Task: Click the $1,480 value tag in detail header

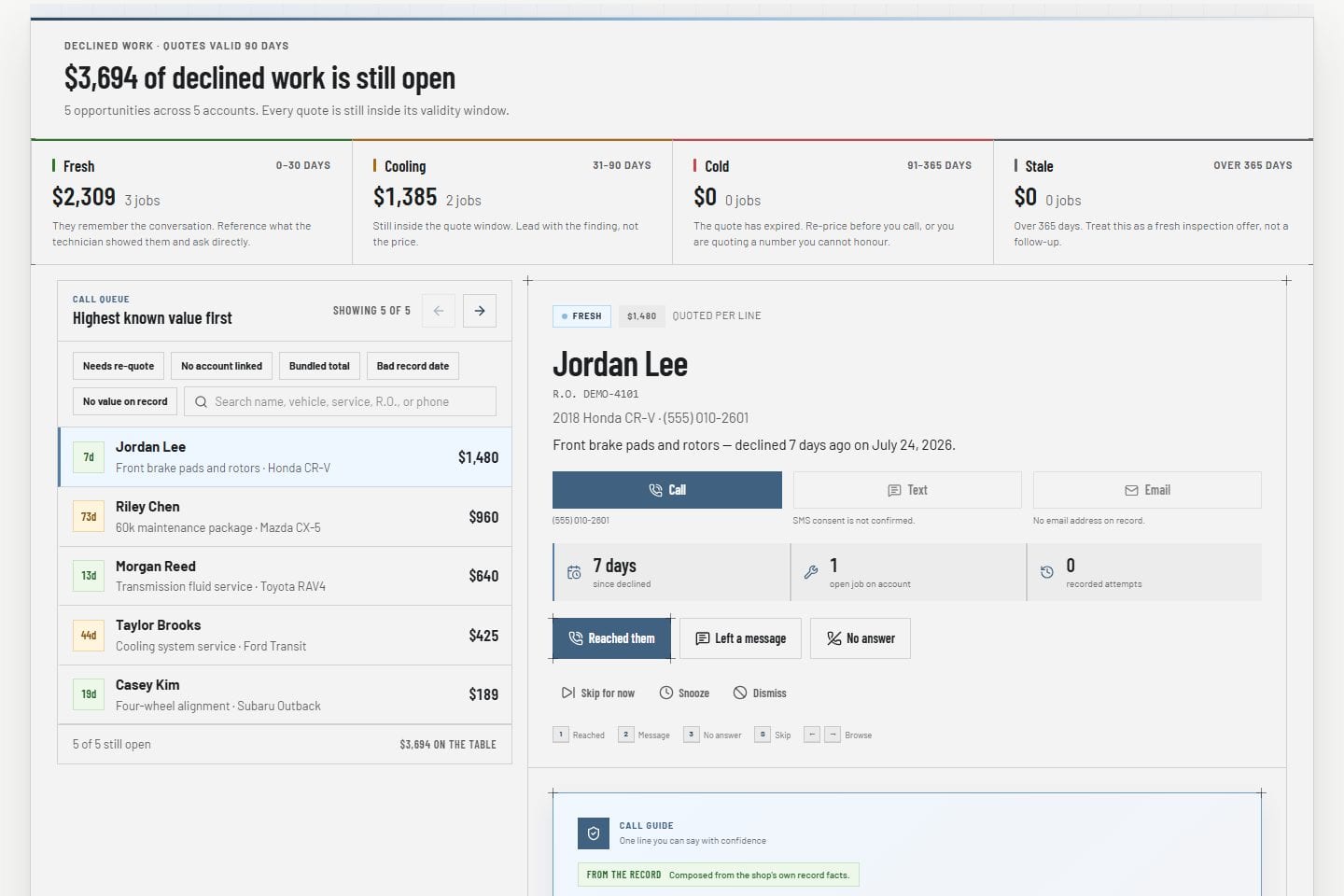Action: (x=641, y=316)
